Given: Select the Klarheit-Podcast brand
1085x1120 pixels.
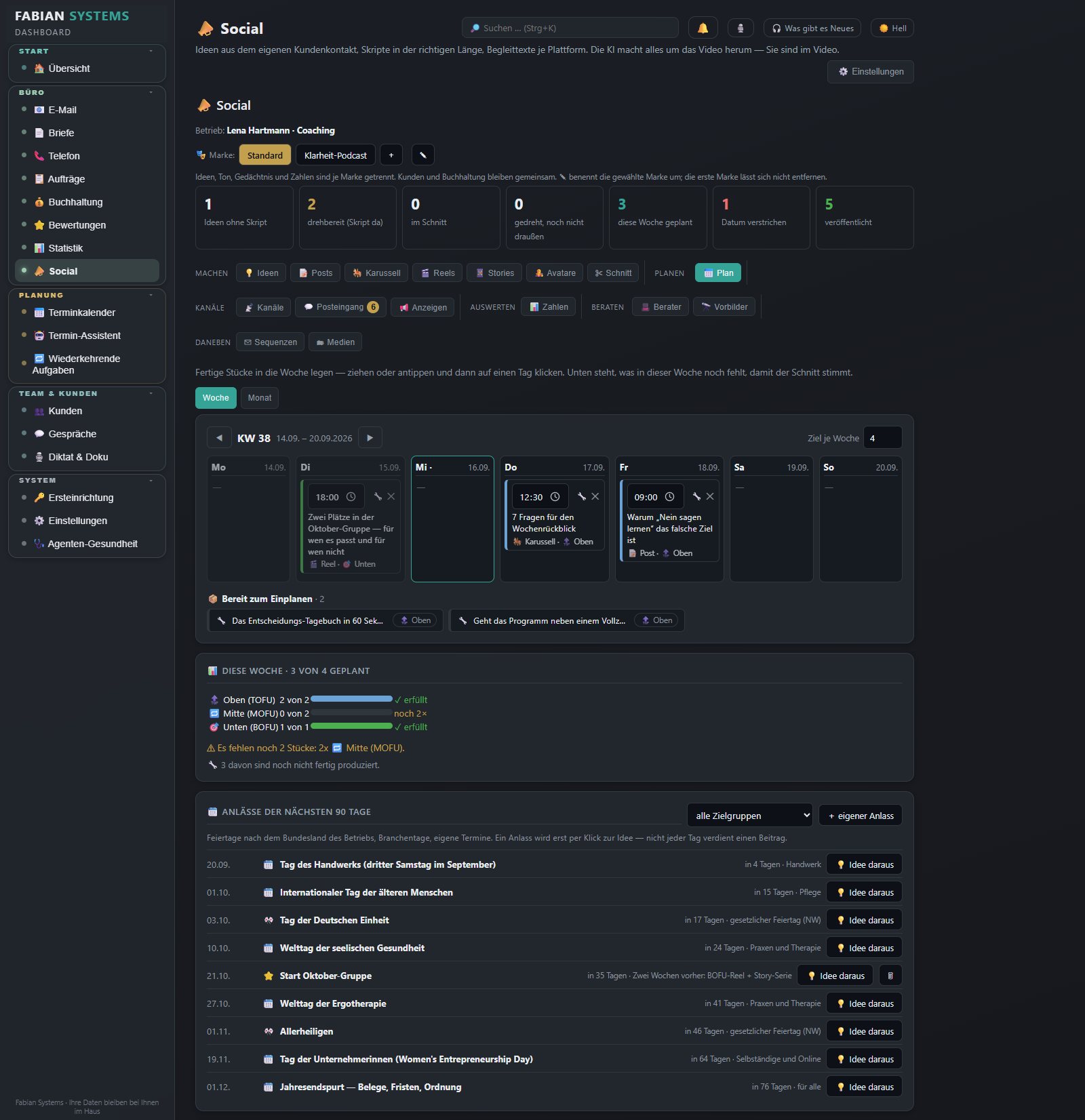Looking at the screenshot, I should 335,155.
